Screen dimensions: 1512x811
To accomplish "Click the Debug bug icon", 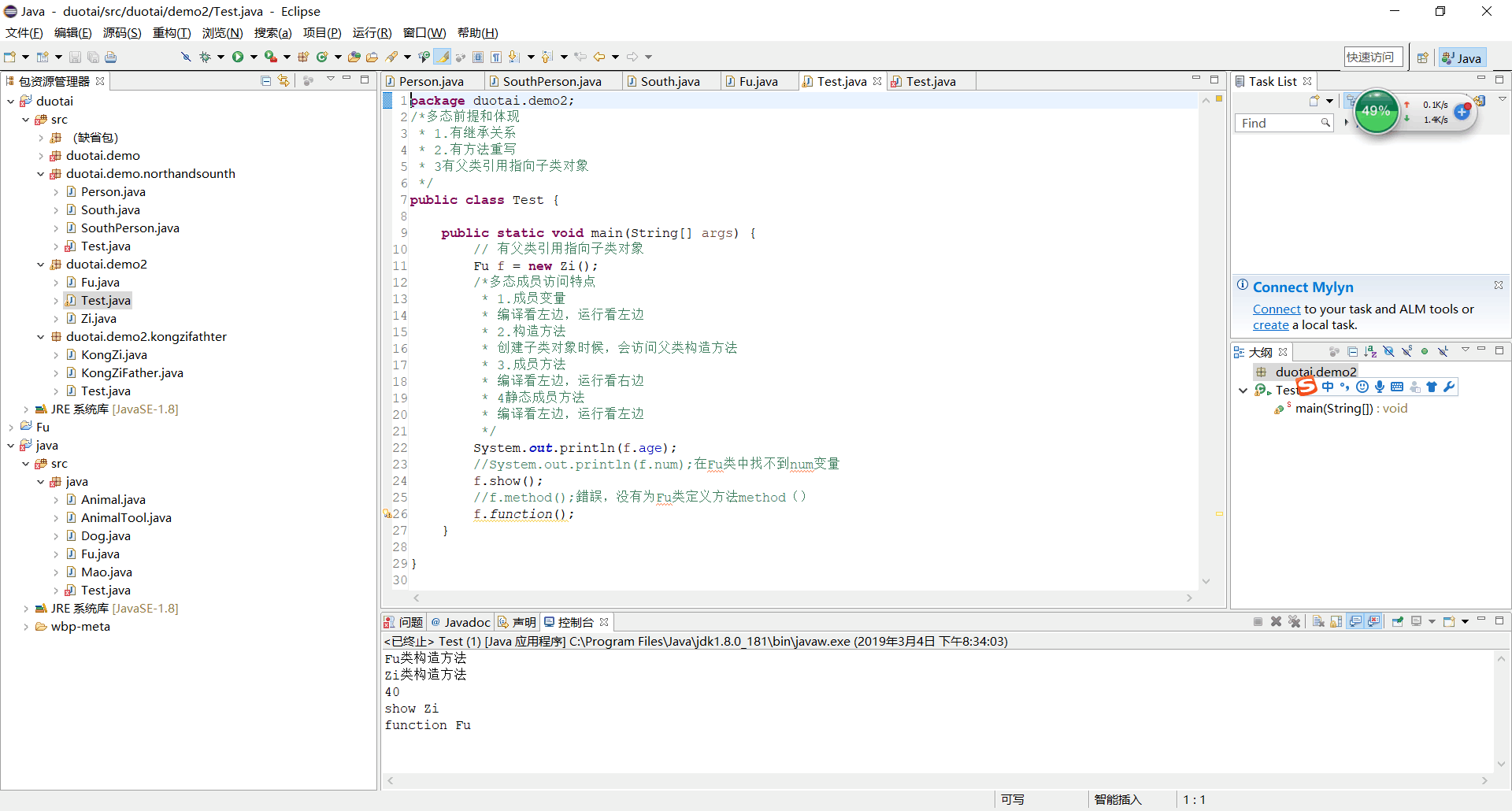I will (205, 57).
